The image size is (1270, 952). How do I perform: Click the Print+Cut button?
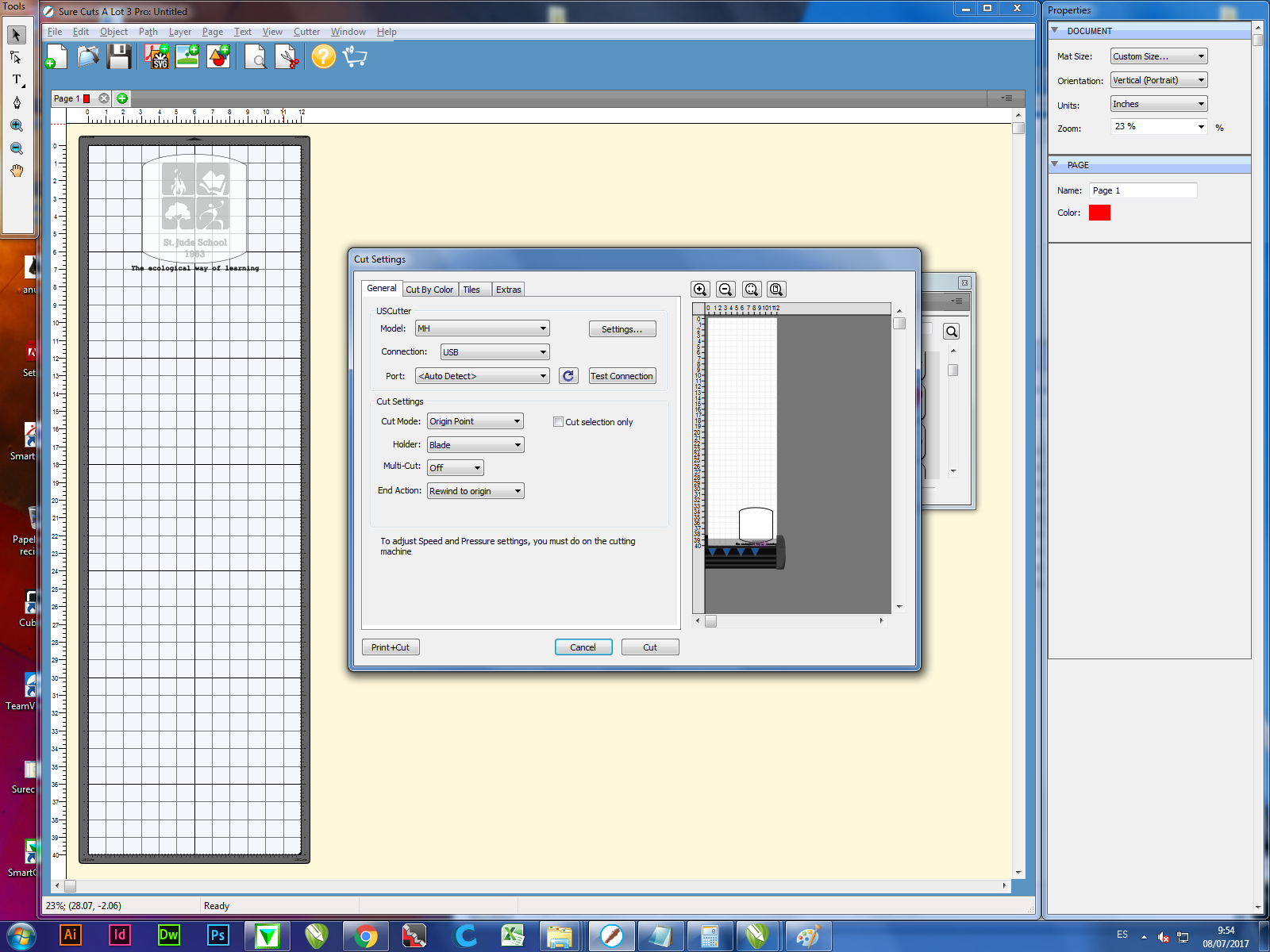point(391,647)
